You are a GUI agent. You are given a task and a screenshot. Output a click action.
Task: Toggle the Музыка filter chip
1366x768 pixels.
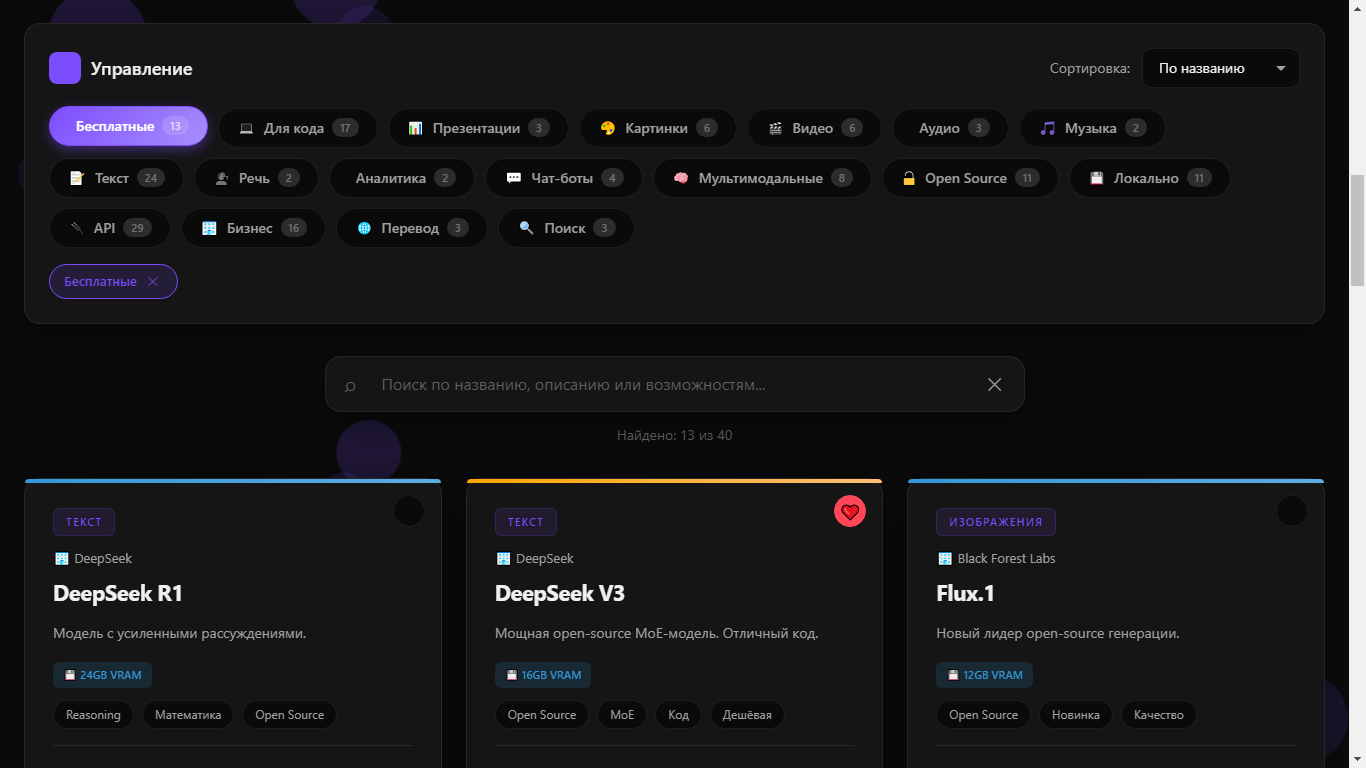click(1092, 128)
